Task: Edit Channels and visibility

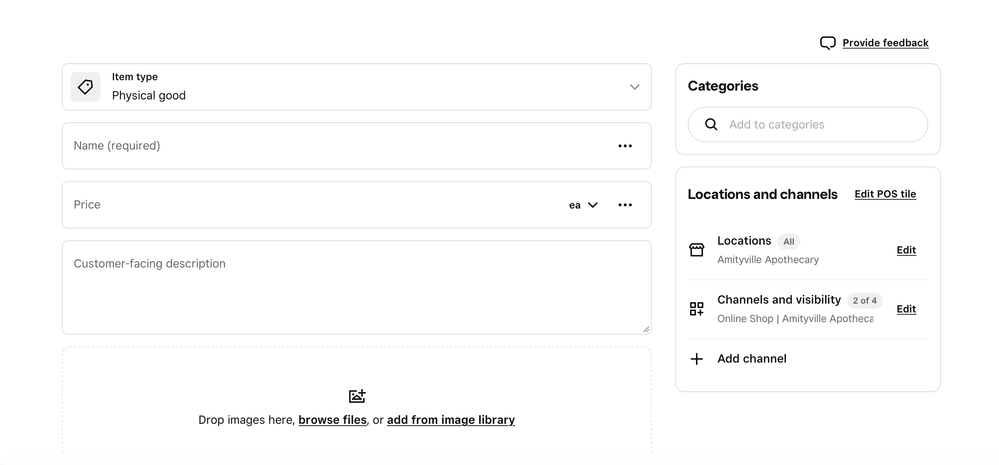Action: click(906, 309)
